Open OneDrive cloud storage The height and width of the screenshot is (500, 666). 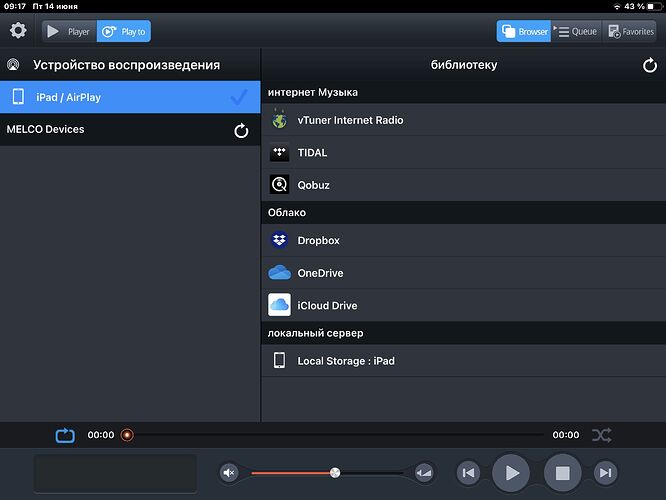click(x=464, y=273)
